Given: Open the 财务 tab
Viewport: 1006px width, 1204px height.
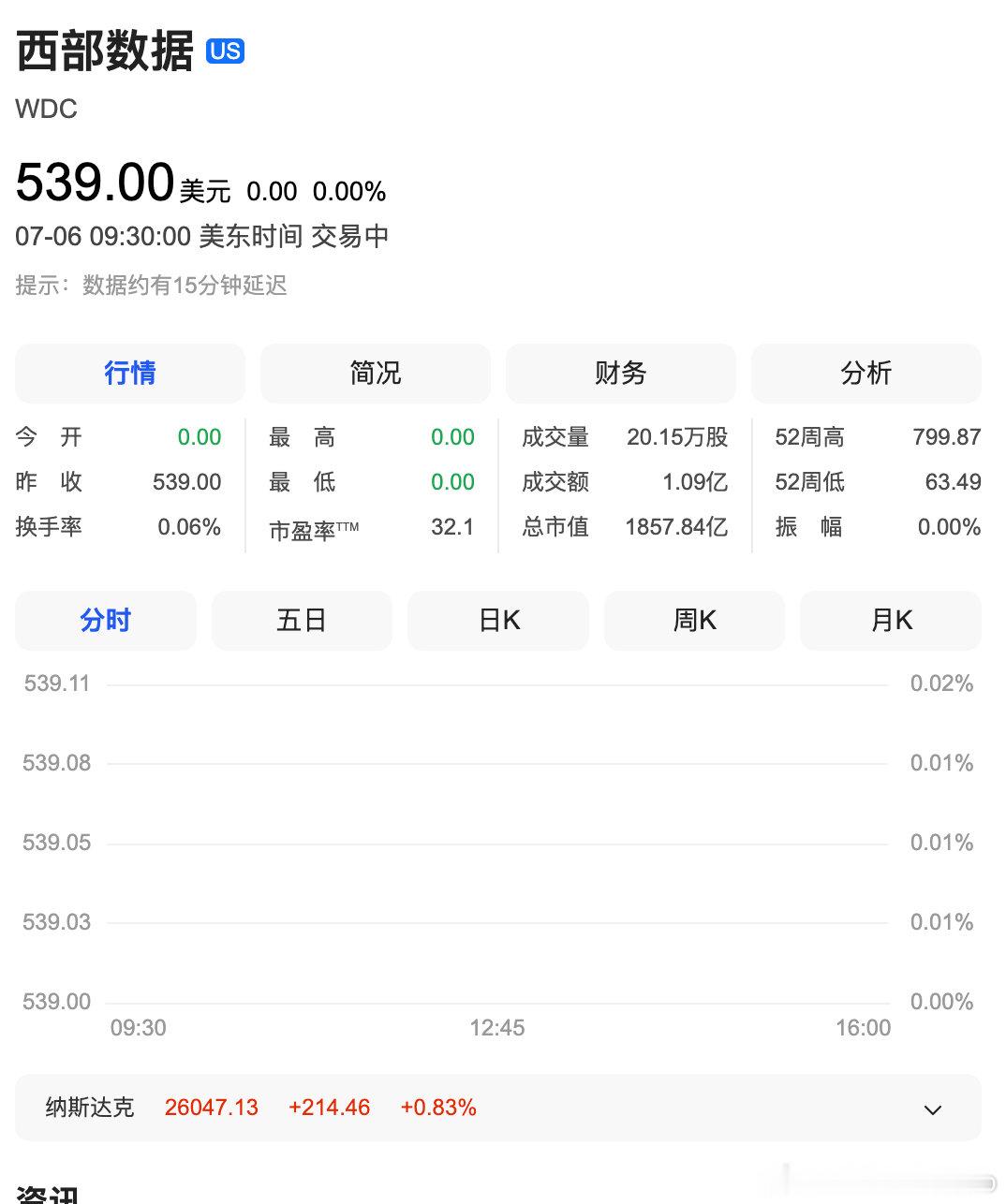Looking at the screenshot, I should click(x=621, y=373).
